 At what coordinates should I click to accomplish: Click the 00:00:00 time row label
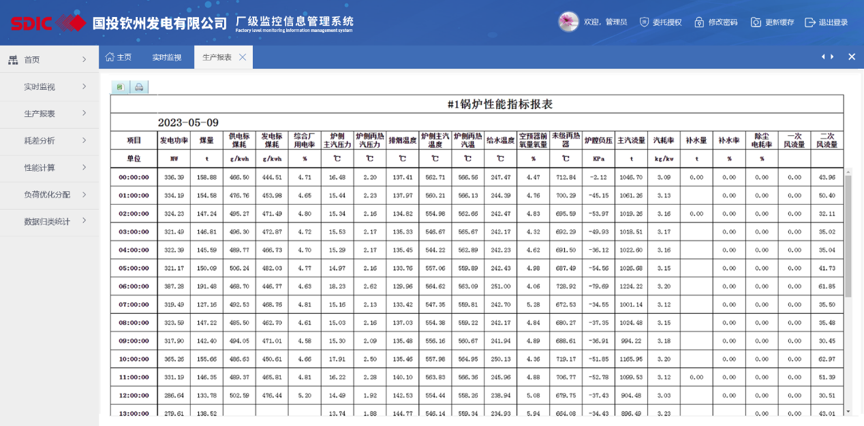pyautogui.click(x=133, y=177)
